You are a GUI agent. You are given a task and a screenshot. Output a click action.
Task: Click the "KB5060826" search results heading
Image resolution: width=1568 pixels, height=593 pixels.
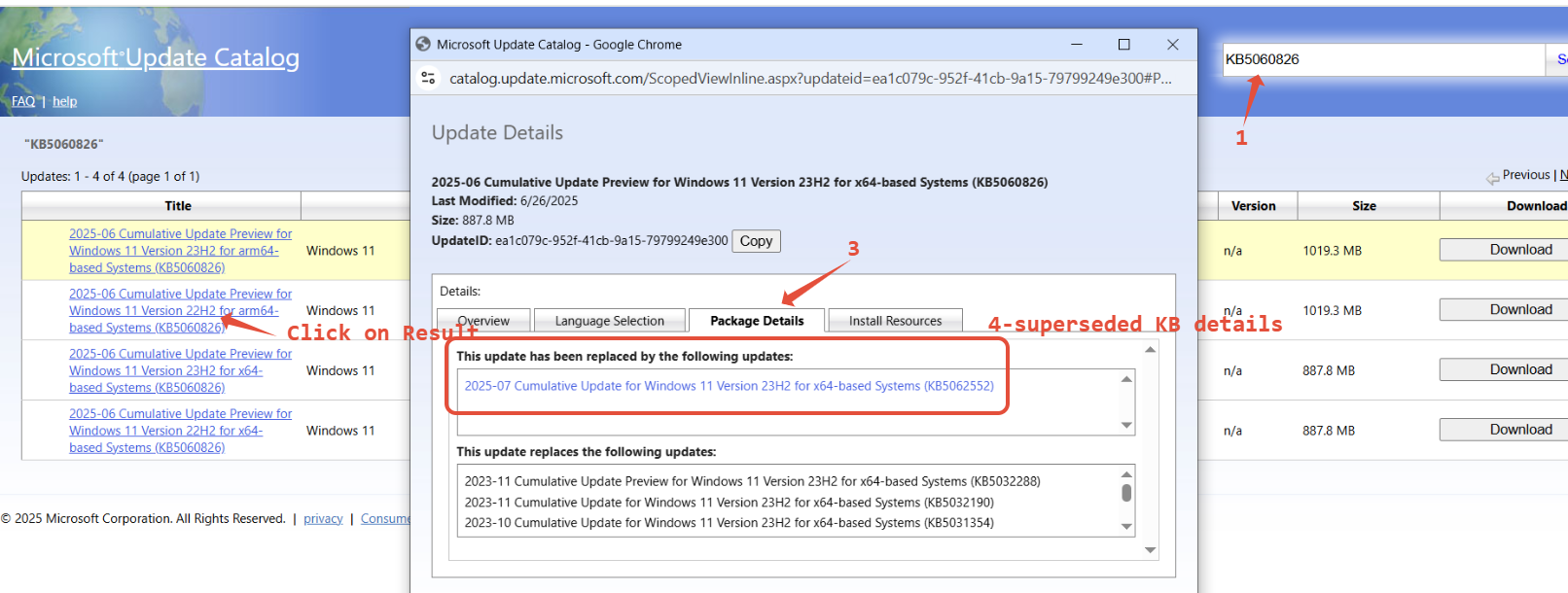64,144
